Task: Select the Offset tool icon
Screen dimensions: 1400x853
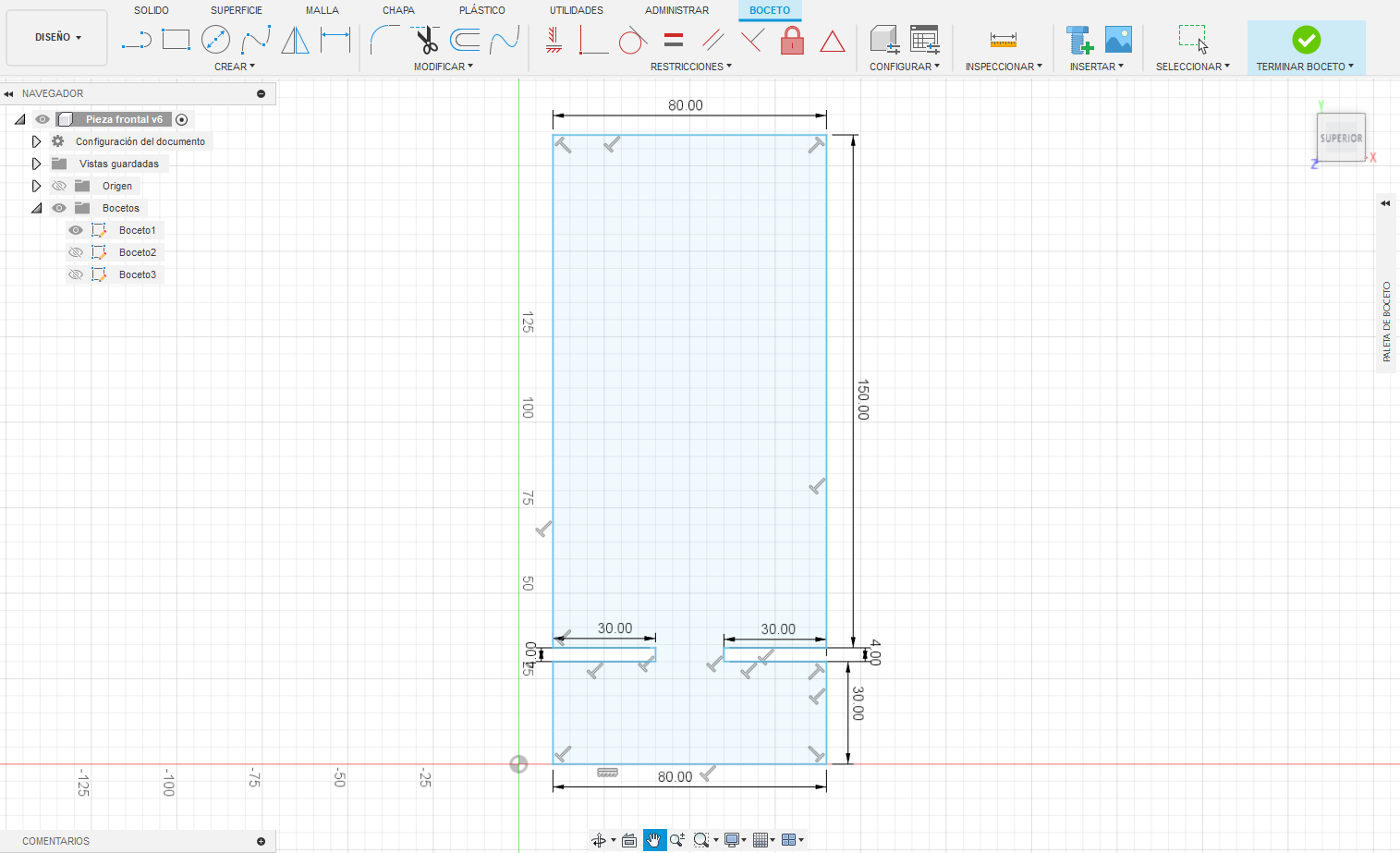Action: point(465,40)
